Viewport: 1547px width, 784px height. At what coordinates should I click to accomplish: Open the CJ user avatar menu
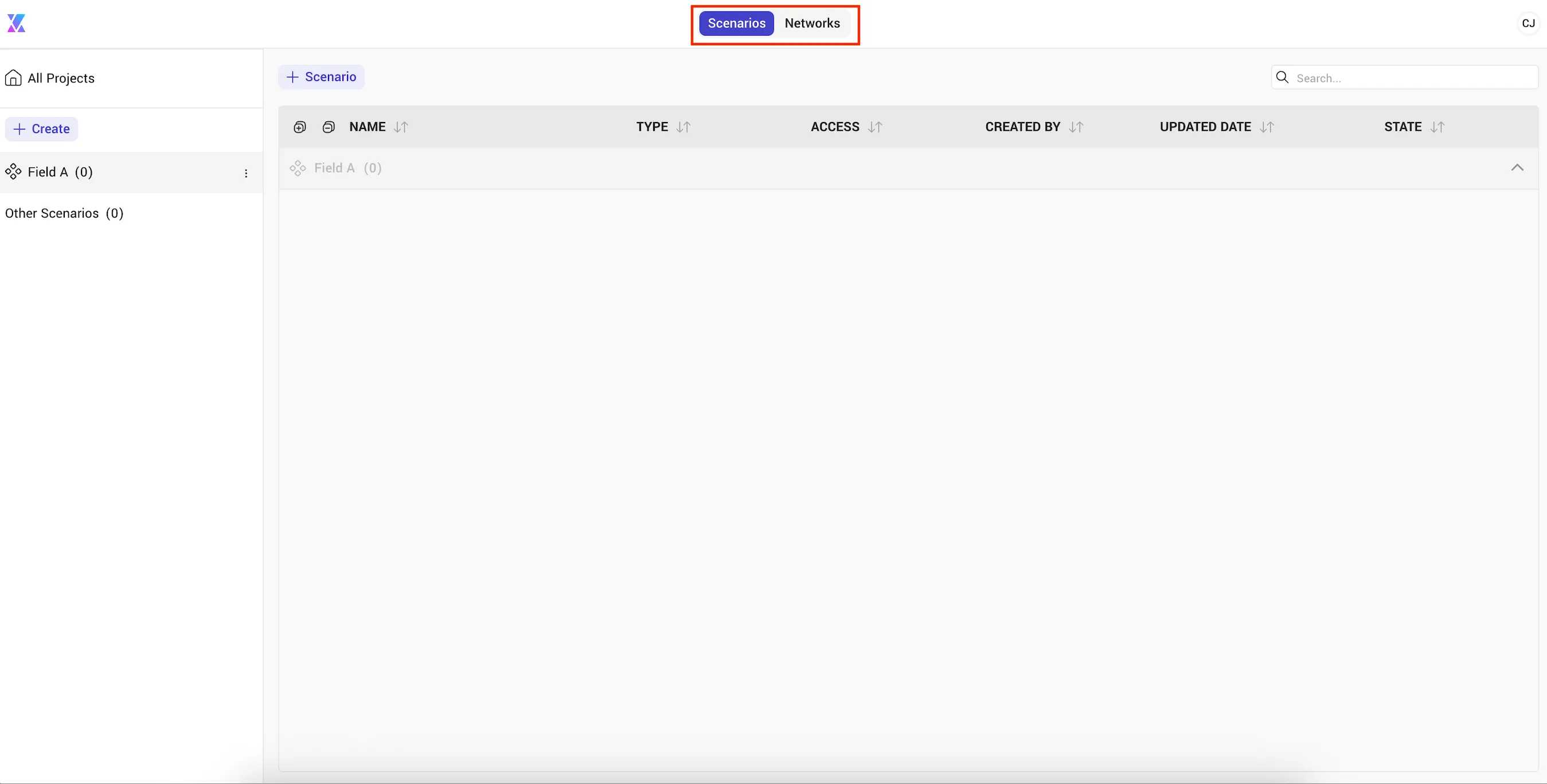coord(1528,23)
